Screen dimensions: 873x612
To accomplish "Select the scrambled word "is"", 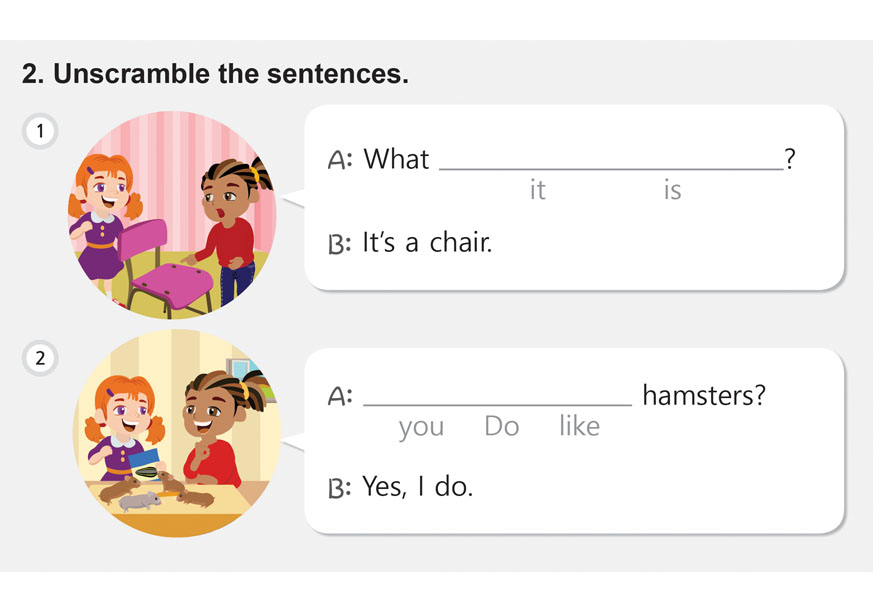I will tap(672, 190).
